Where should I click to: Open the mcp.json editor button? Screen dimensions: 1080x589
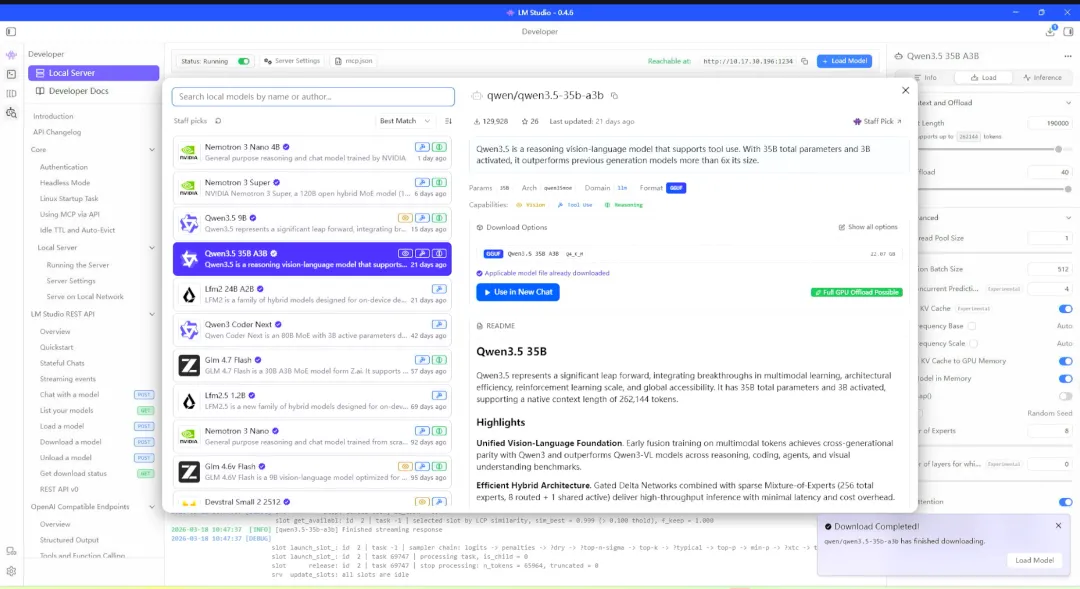353,61
